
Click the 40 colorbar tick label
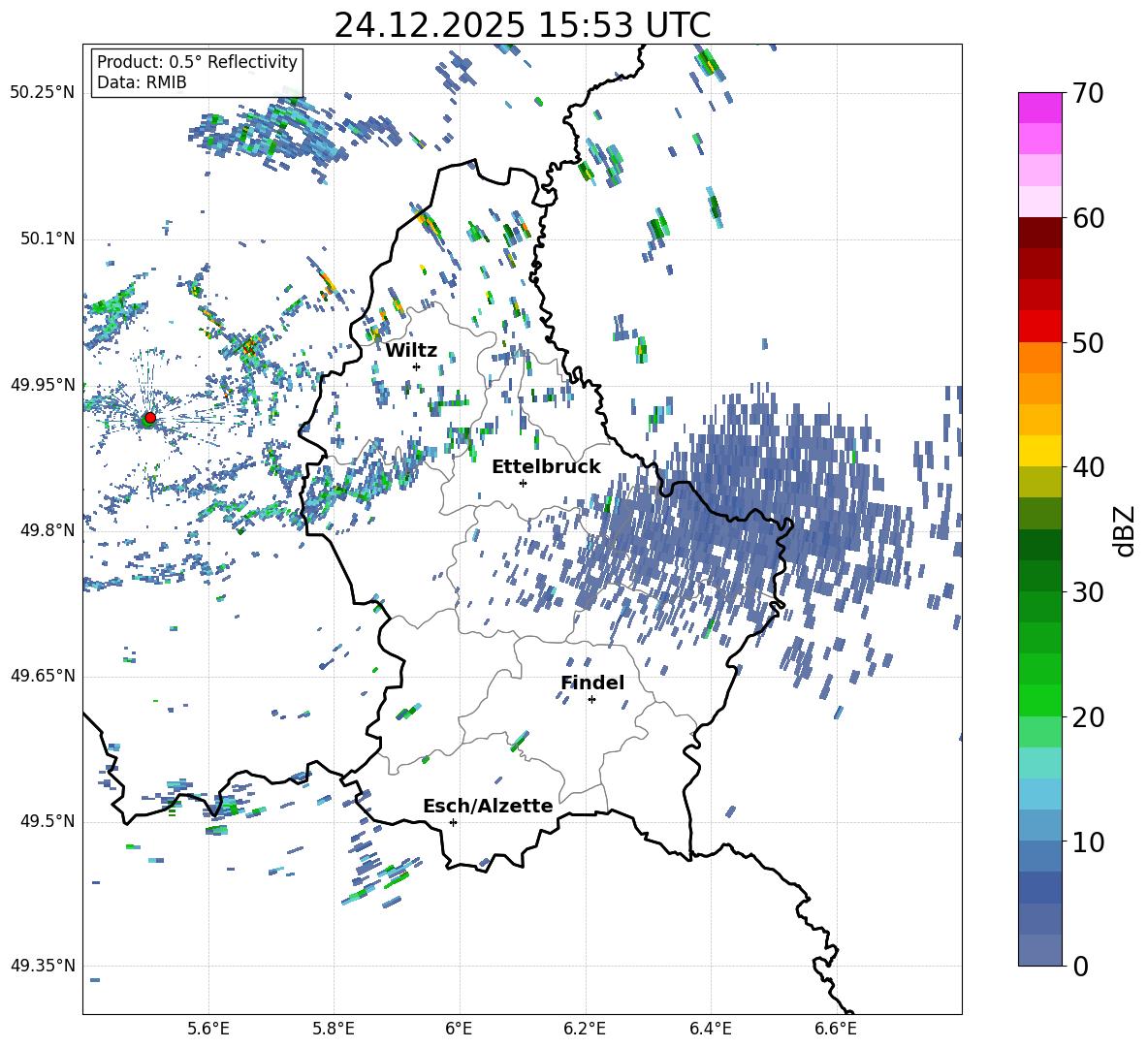[1087, 467]
